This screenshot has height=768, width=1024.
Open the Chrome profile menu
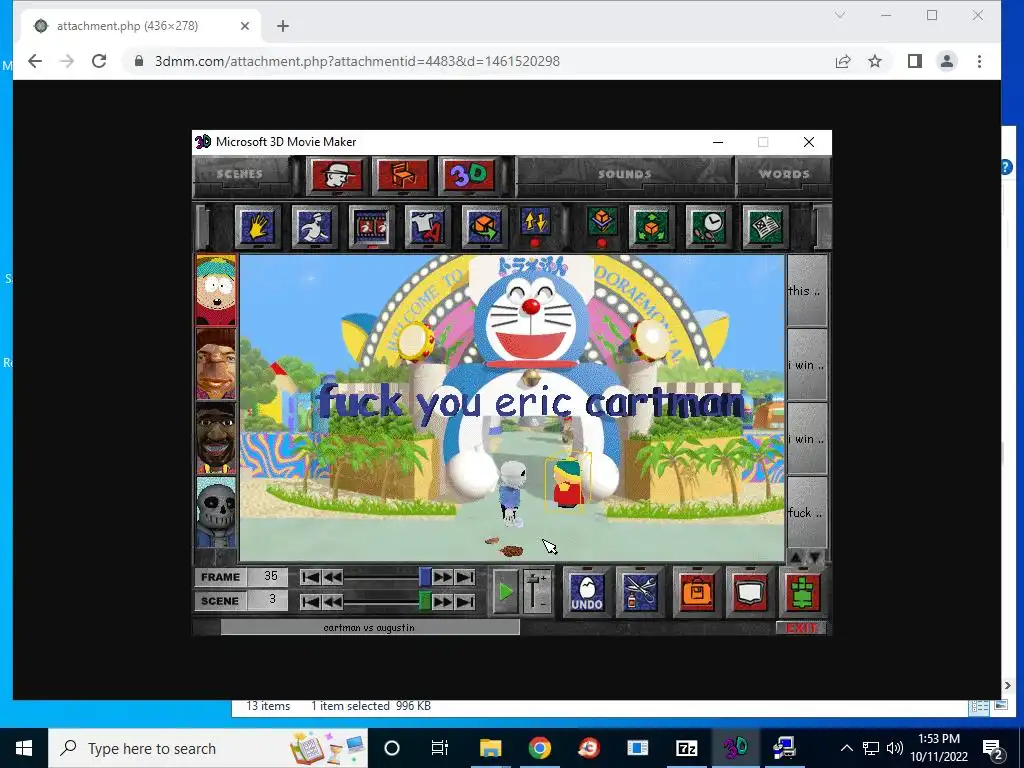(x=946, y=61)
